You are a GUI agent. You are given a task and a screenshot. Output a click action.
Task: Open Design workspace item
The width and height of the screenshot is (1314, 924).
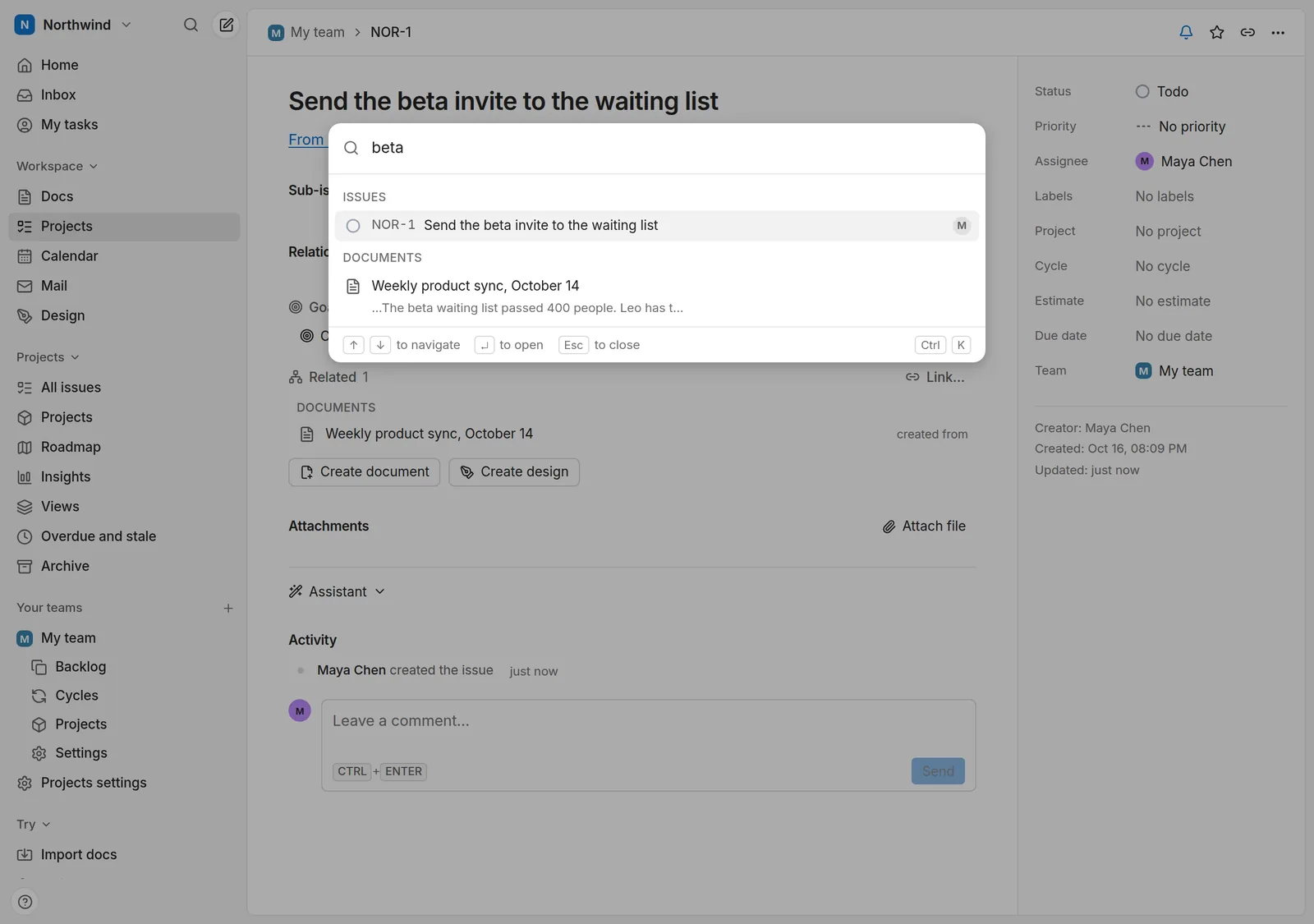pyautogui.click(x=124, y=315)
